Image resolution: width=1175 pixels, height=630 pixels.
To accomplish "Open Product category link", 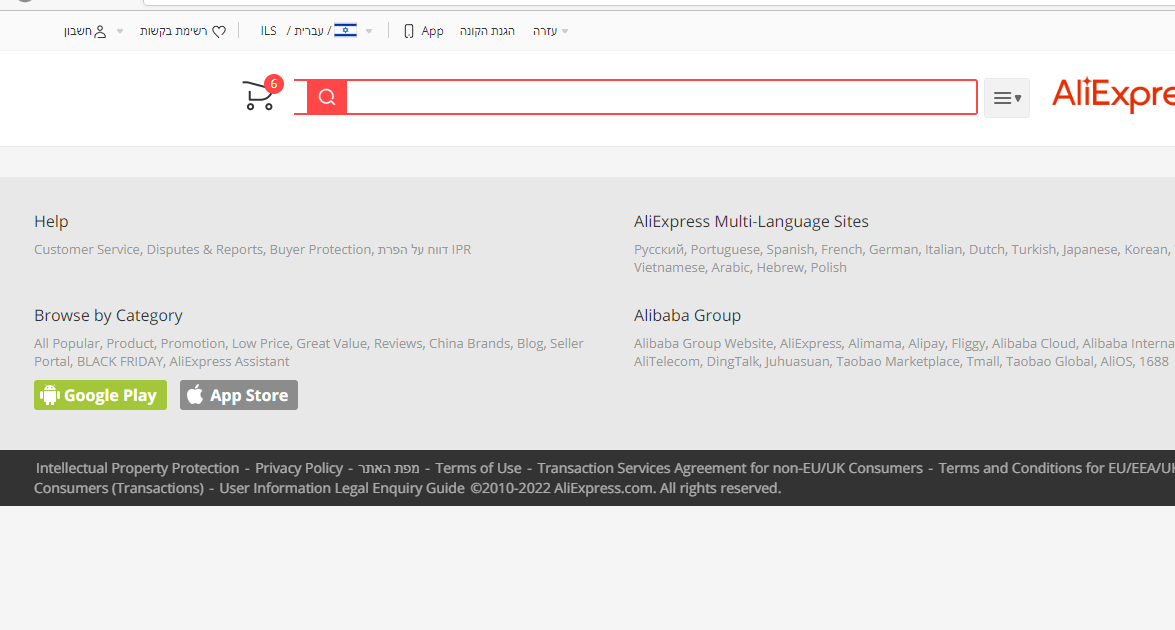I will tap(130, 343).
